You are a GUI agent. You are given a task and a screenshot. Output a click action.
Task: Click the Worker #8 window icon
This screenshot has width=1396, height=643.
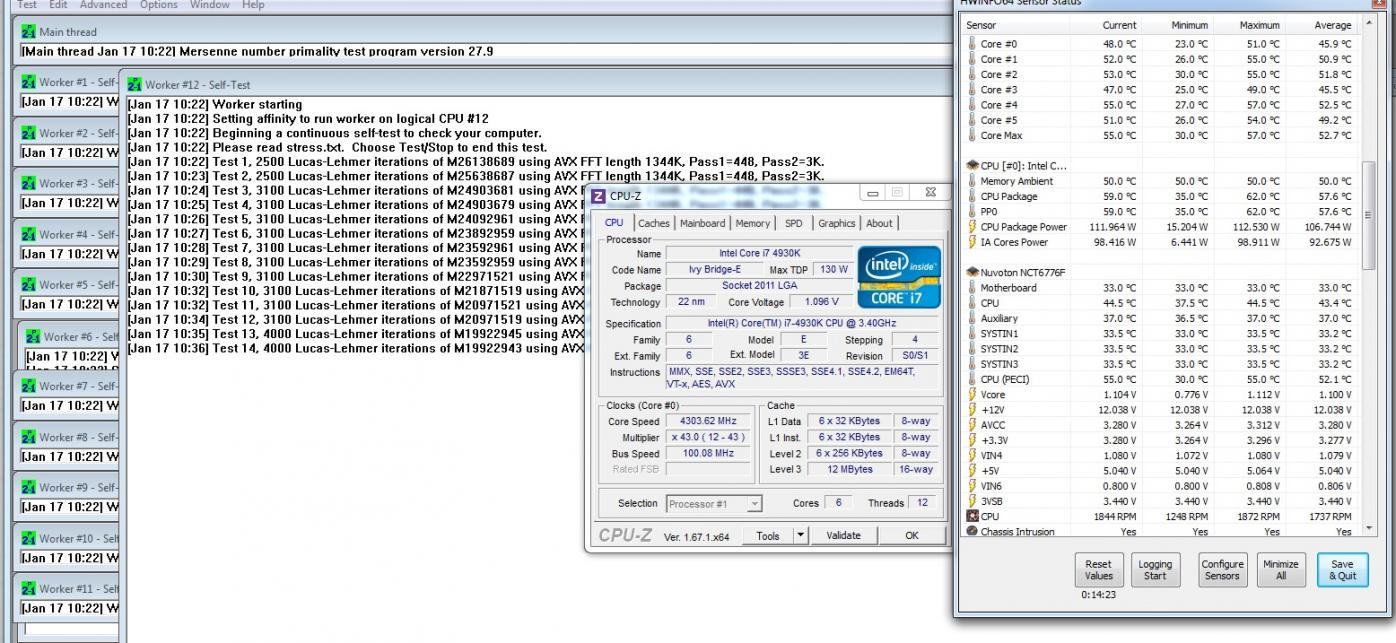point(29,437)
